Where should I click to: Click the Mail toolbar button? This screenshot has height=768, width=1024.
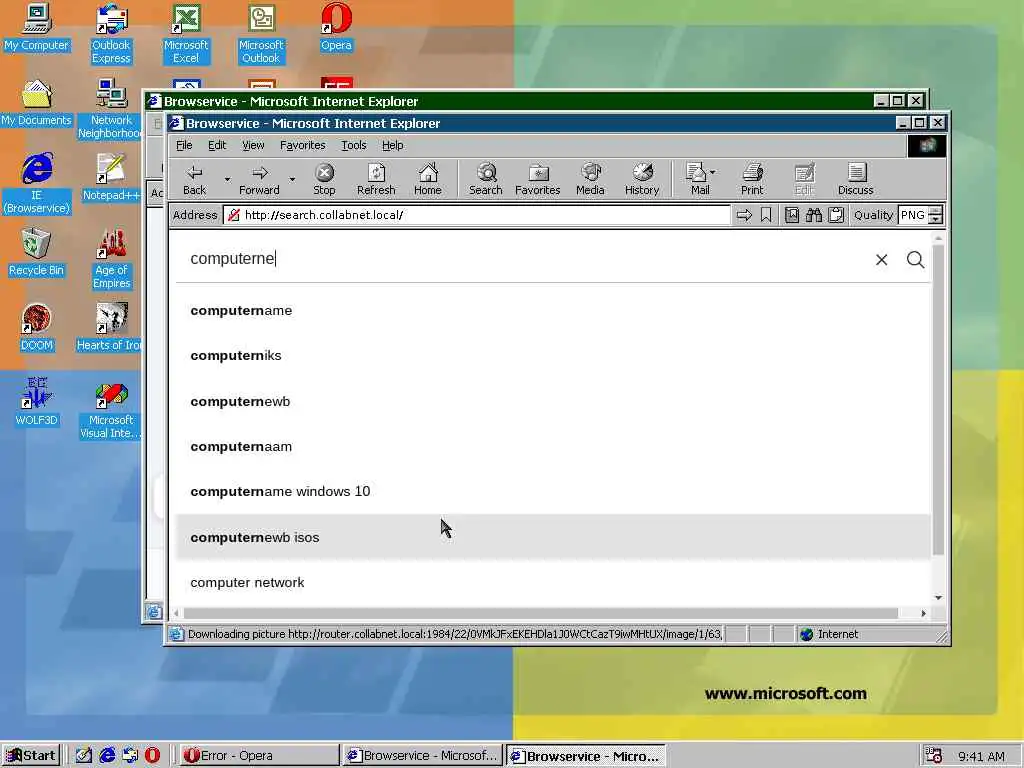(696, 179)
